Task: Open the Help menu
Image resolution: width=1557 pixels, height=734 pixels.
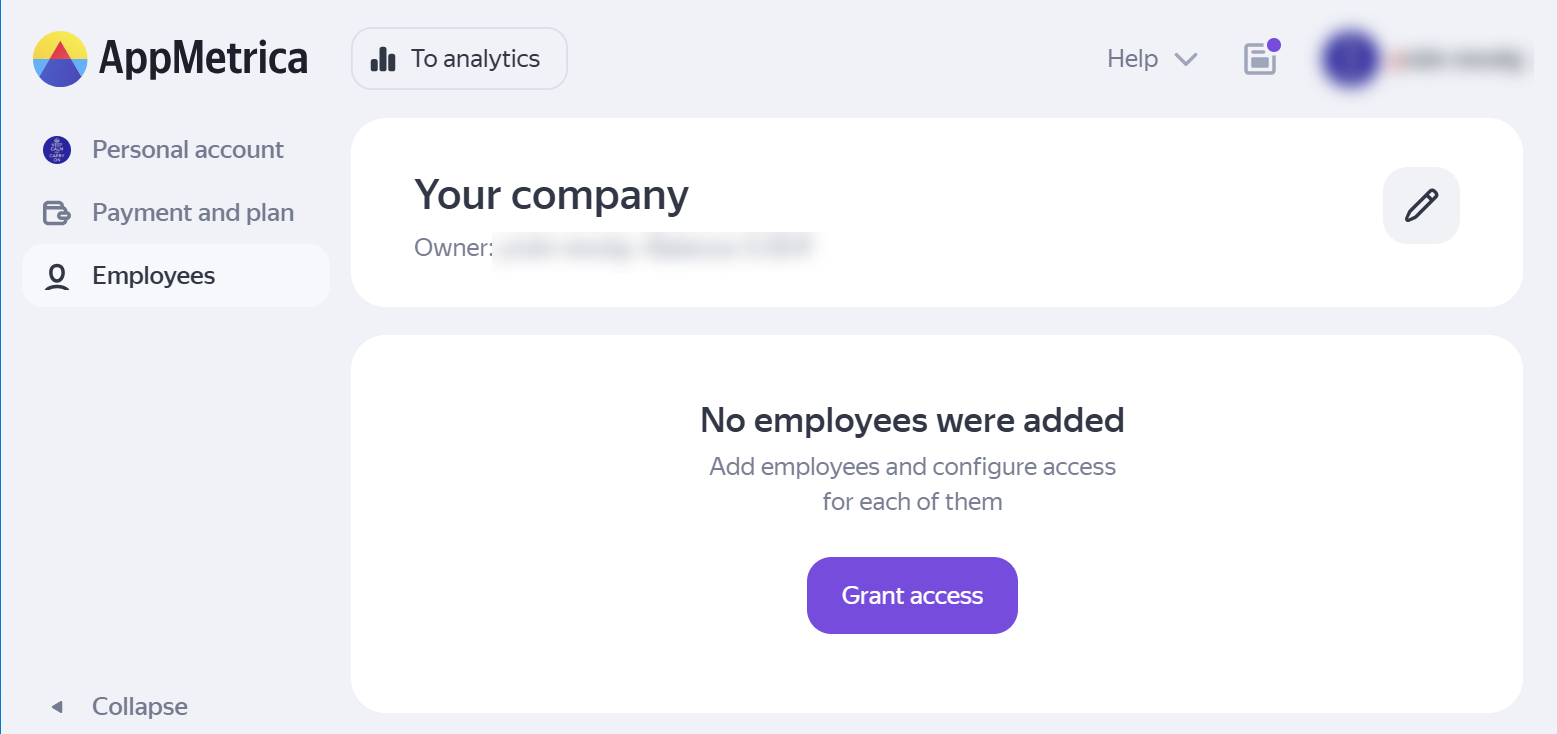Action: (x=1133, y=59)
